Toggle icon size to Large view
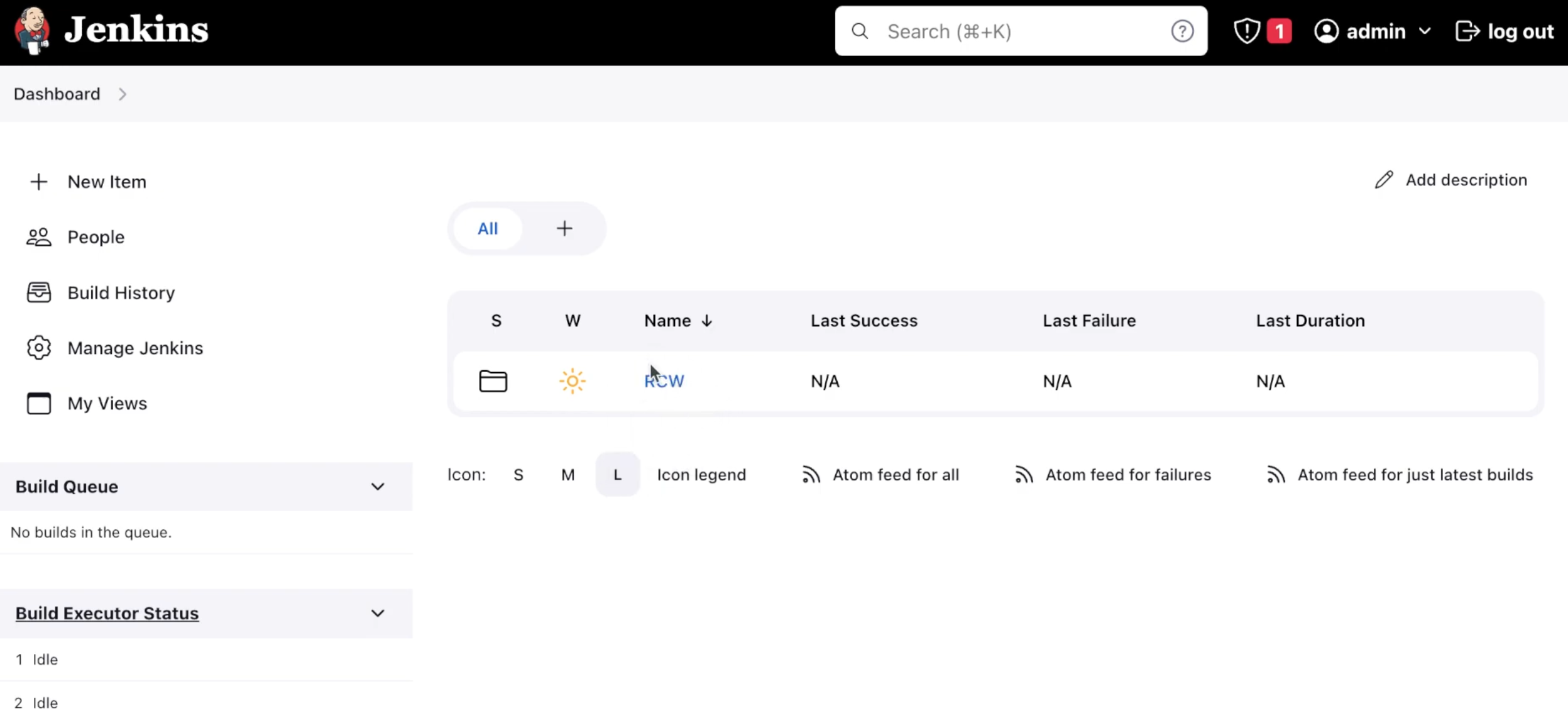Image resolution: width=1568 pixels, height=723 pixels. (x=617, y=474)
